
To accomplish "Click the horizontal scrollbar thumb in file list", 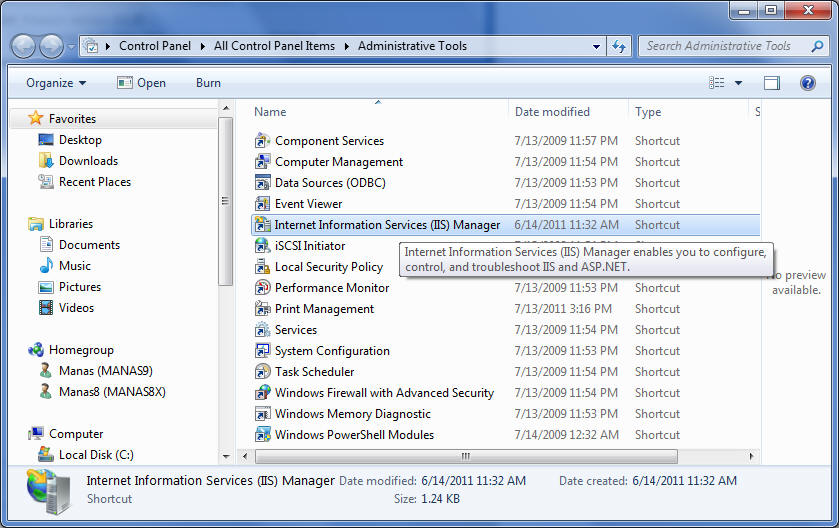I will point(466,456).
